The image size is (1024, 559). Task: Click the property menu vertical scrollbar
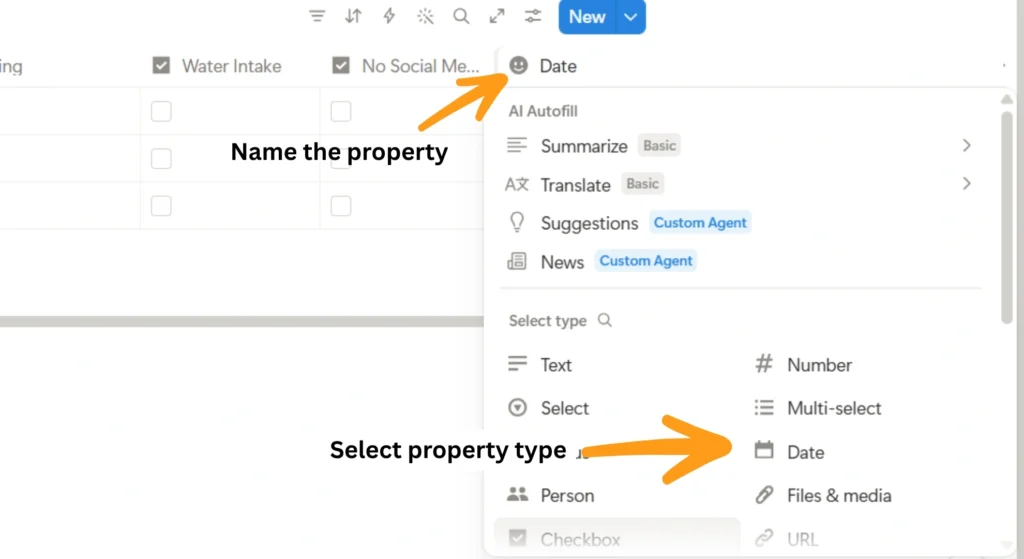[x=1006, y=217]
